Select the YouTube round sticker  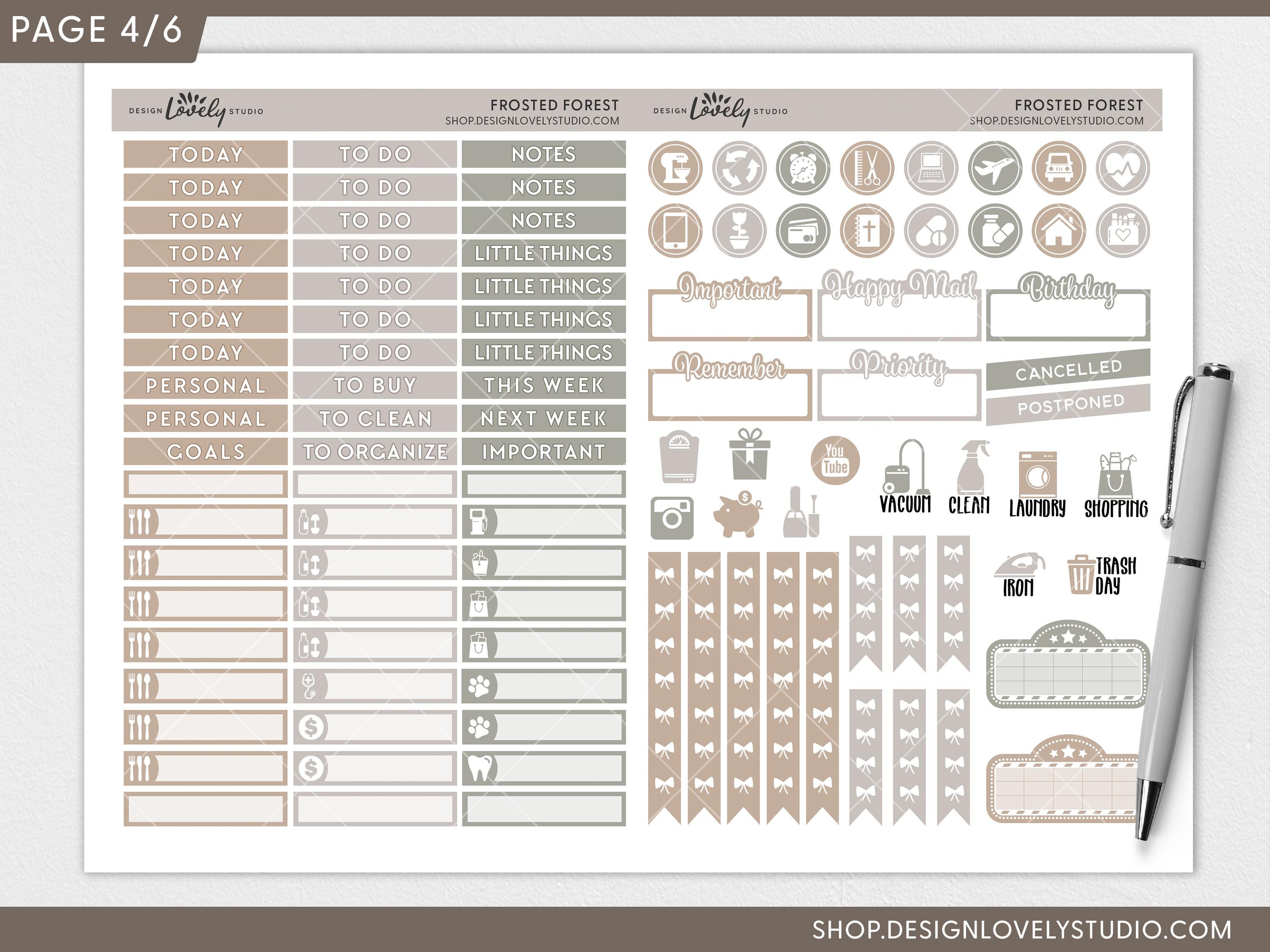point(835,460)
